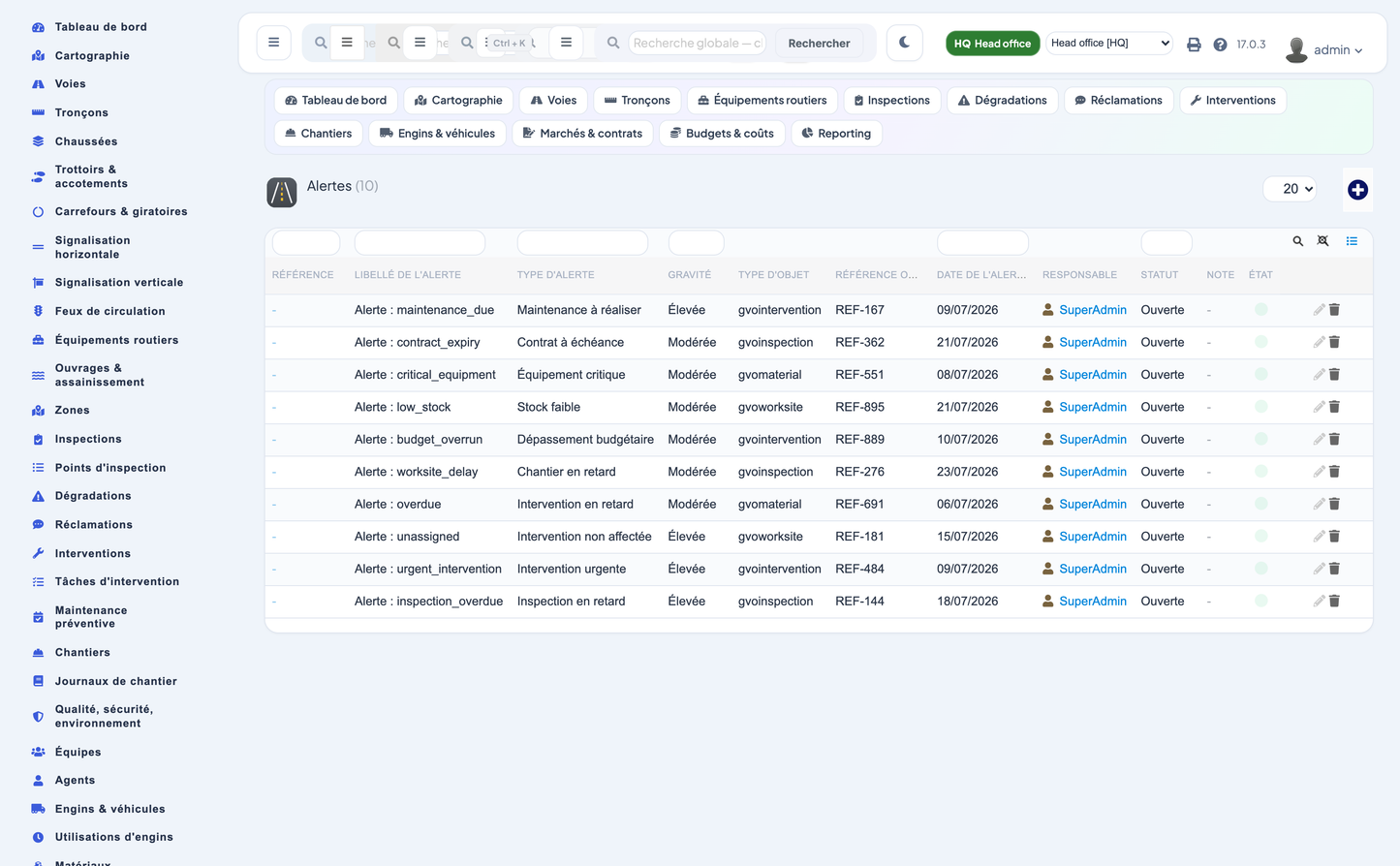Open the Inspections tab
Viewport: 1400px width, 866px height.
point(891,100)
